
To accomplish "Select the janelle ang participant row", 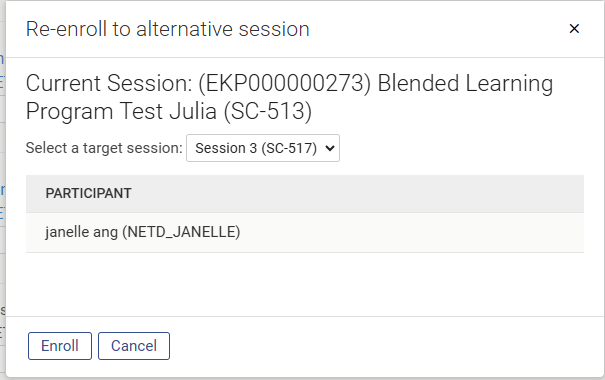I will (x=305, y=233).
